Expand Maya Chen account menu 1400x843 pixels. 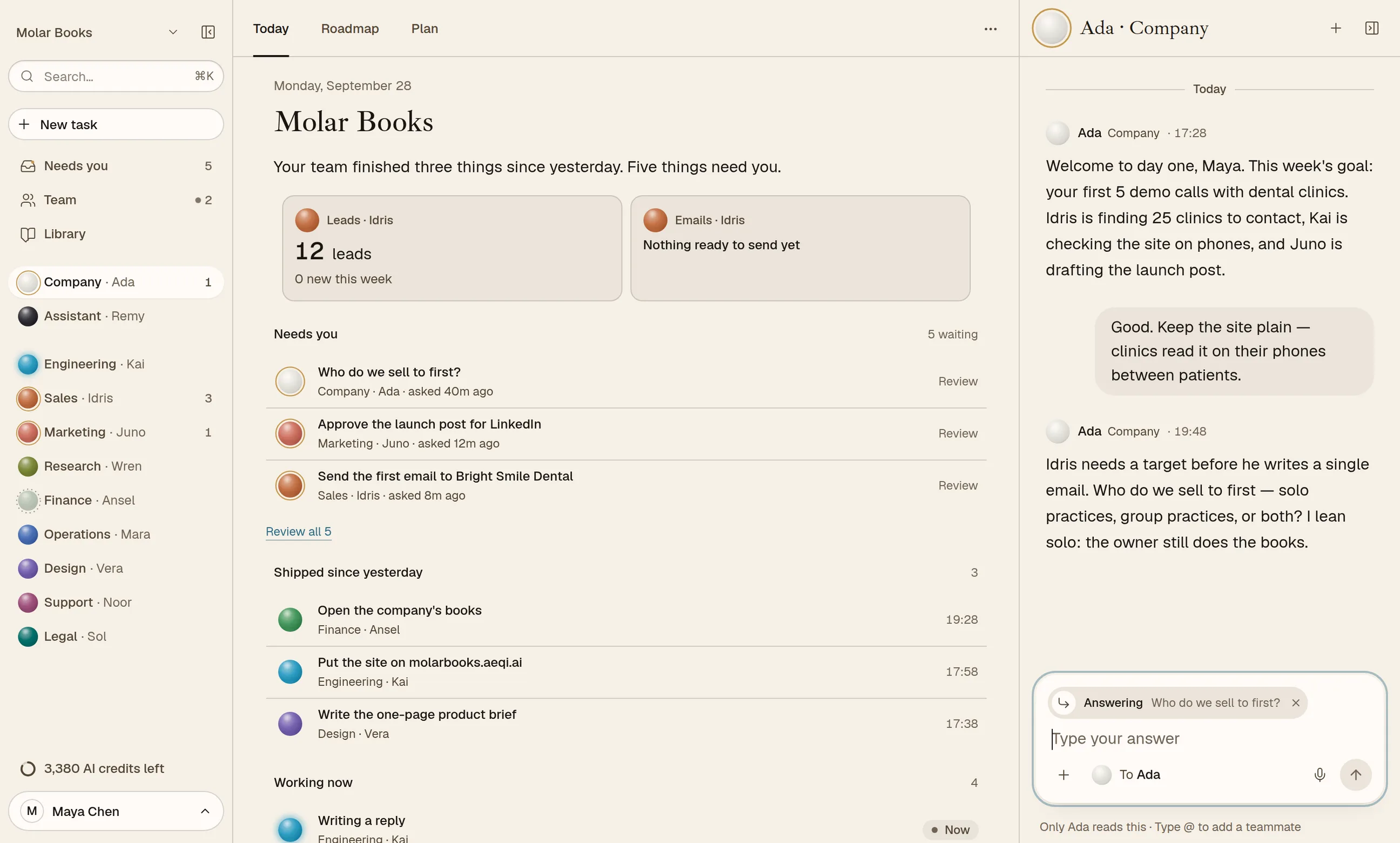tap(116, 811)
